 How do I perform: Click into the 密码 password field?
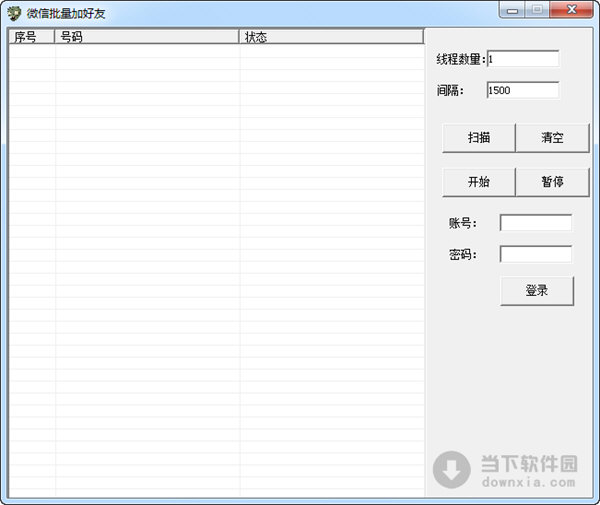(x=536, y=254)
